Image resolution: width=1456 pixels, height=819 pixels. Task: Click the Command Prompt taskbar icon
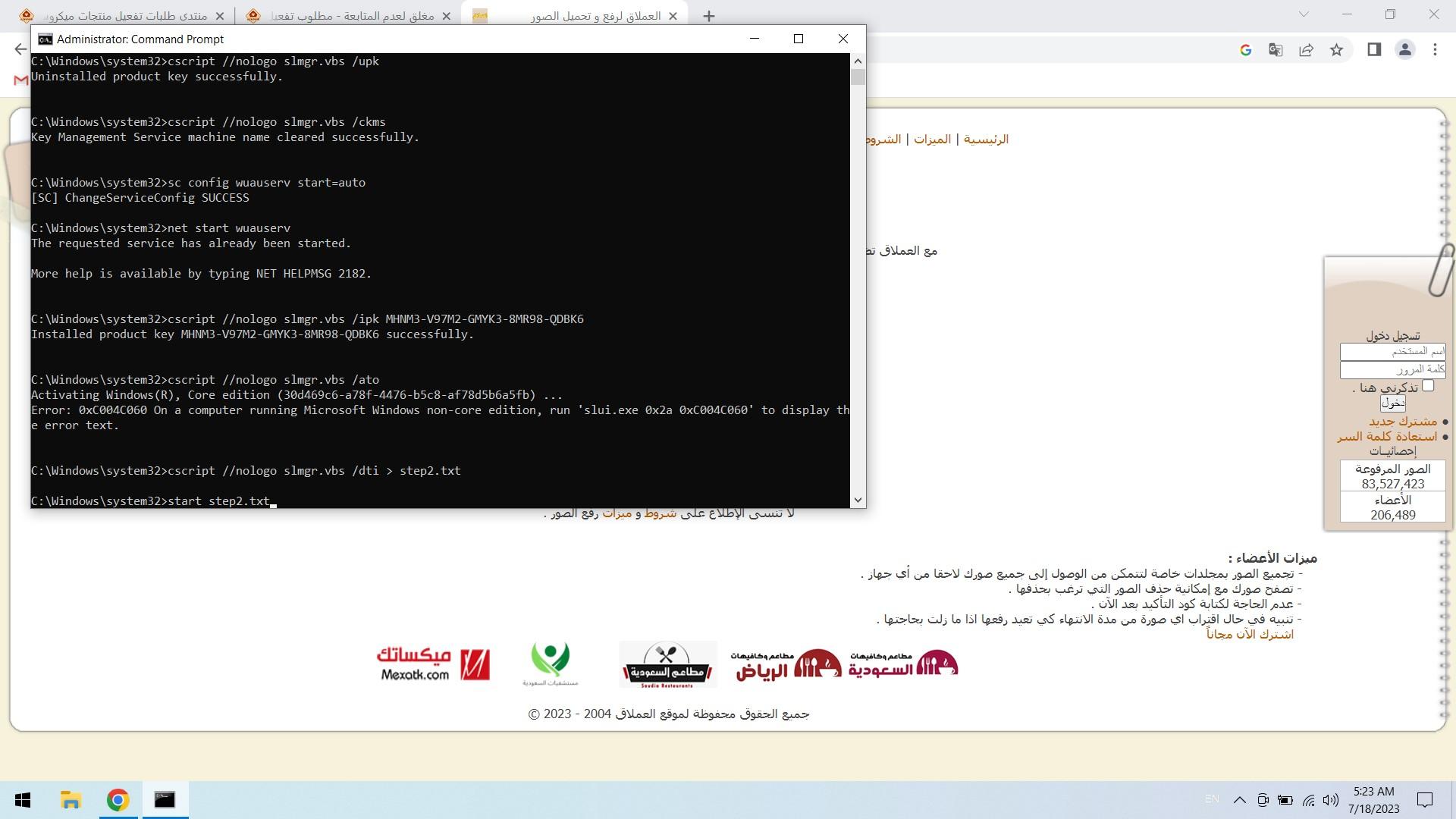165,800
